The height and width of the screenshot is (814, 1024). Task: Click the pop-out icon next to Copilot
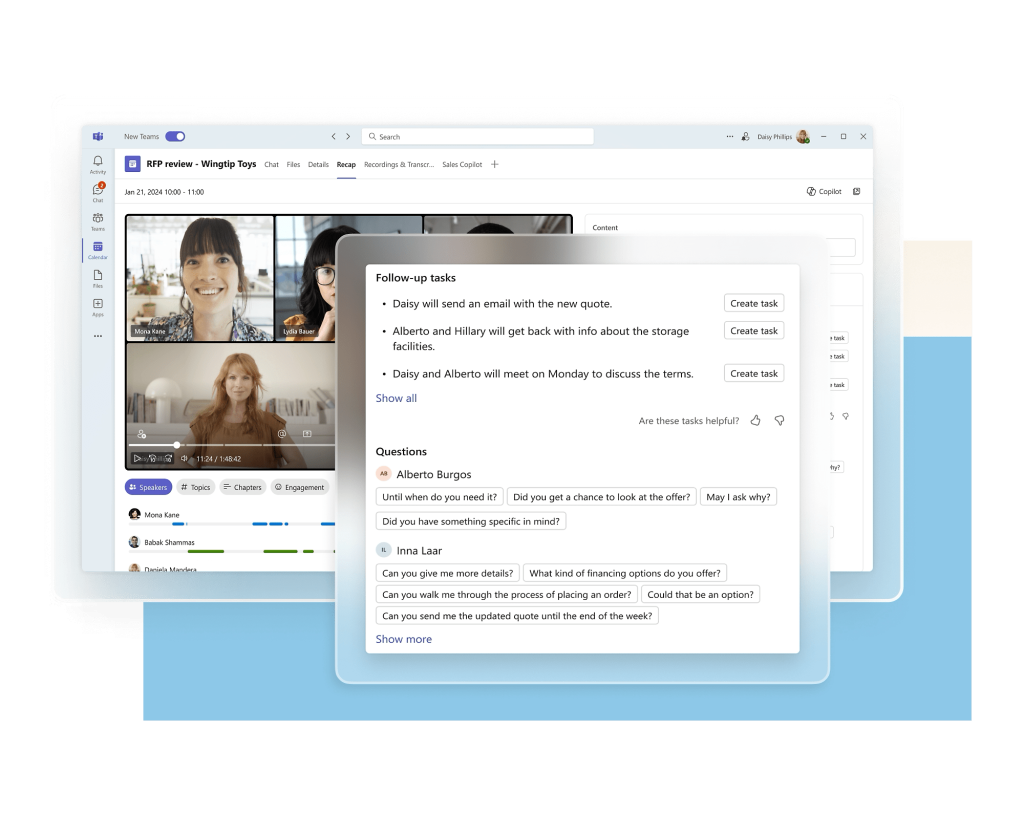[x=857, y=191]
